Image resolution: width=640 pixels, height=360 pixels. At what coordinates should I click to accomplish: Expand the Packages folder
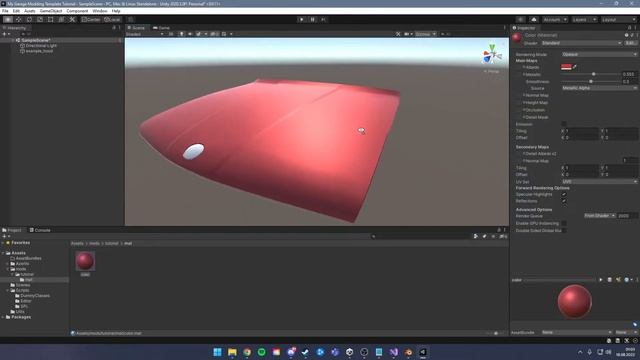pyautogui.click(x=3, y=317)
